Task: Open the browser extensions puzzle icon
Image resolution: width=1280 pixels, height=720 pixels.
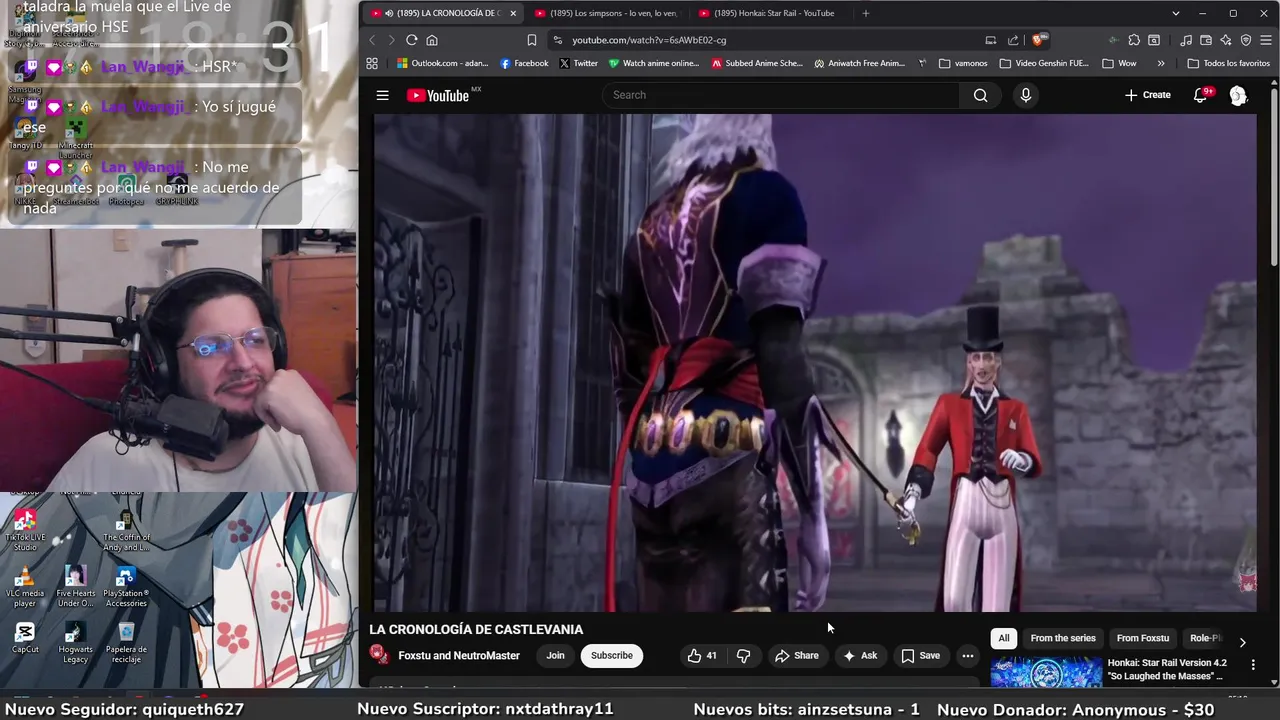Action: pyautogui.click(x=1134, y=40)
